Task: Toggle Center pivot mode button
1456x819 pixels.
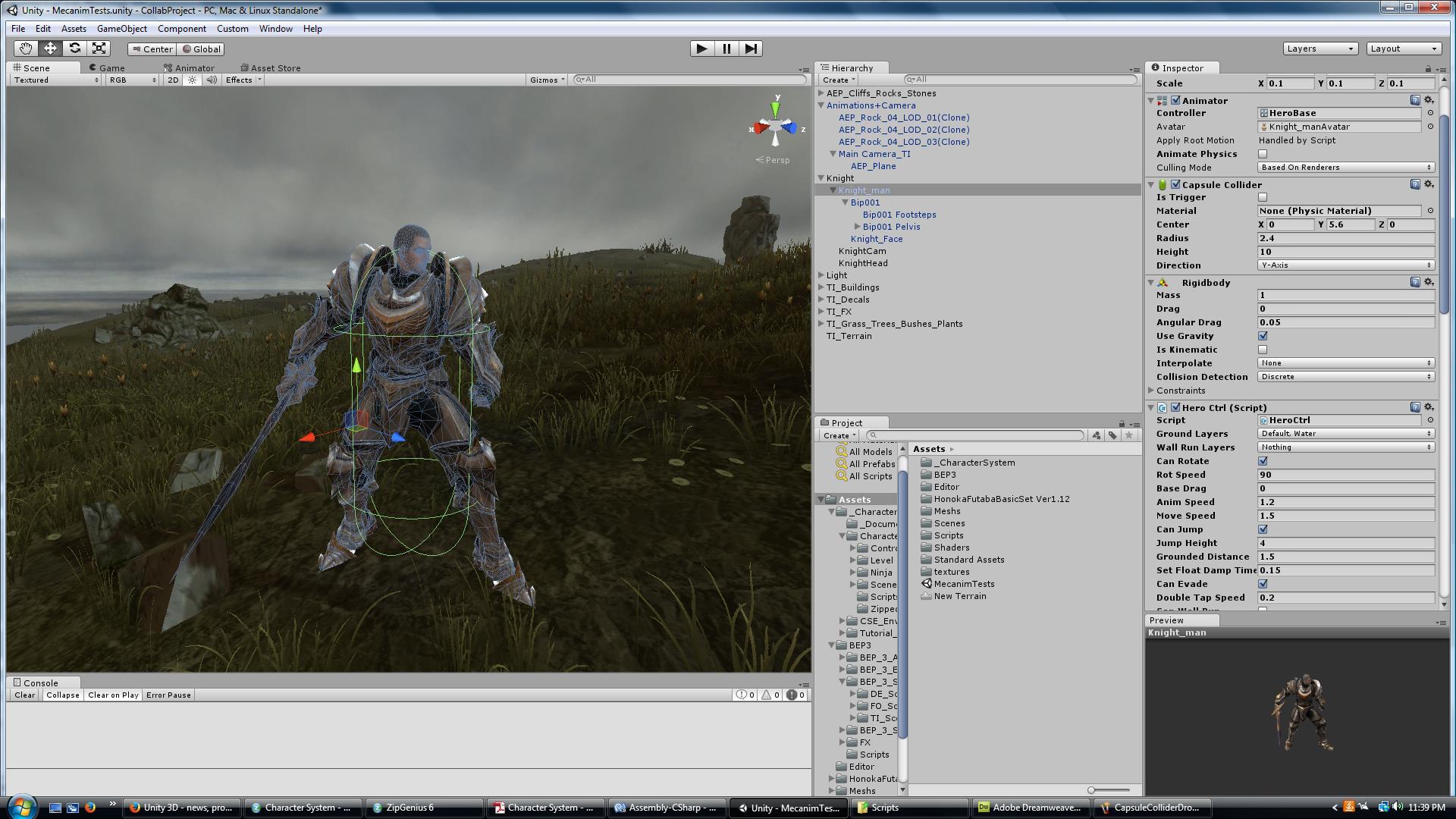Action: 152,49
